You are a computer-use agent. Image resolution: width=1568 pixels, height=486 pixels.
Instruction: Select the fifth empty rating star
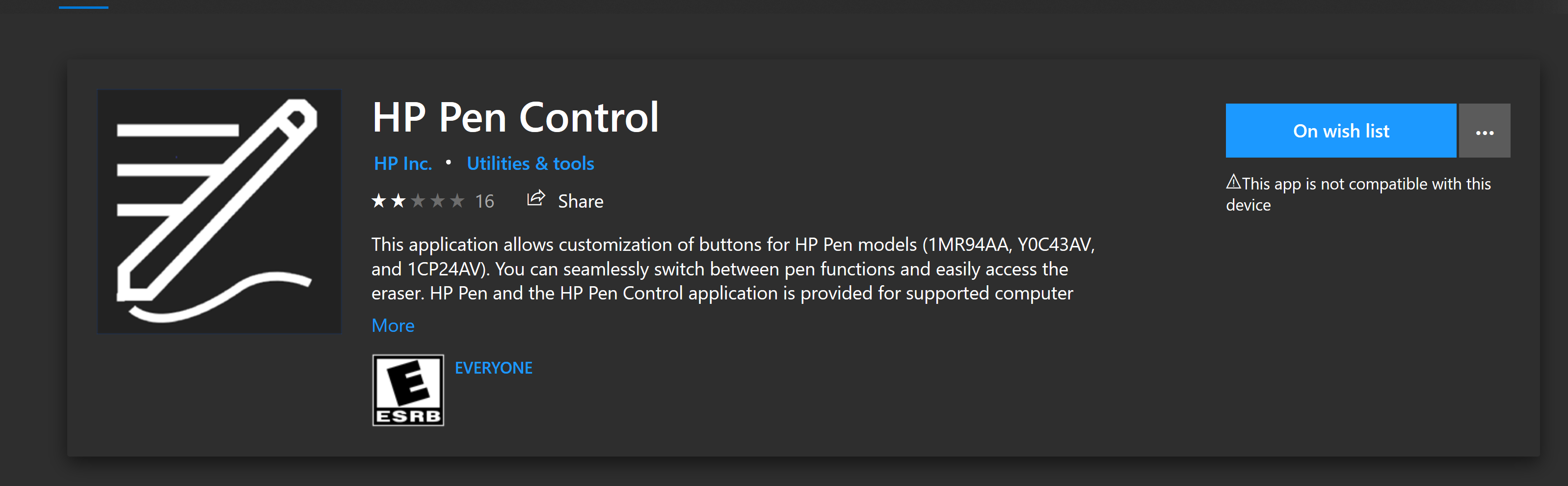[458, 200]
